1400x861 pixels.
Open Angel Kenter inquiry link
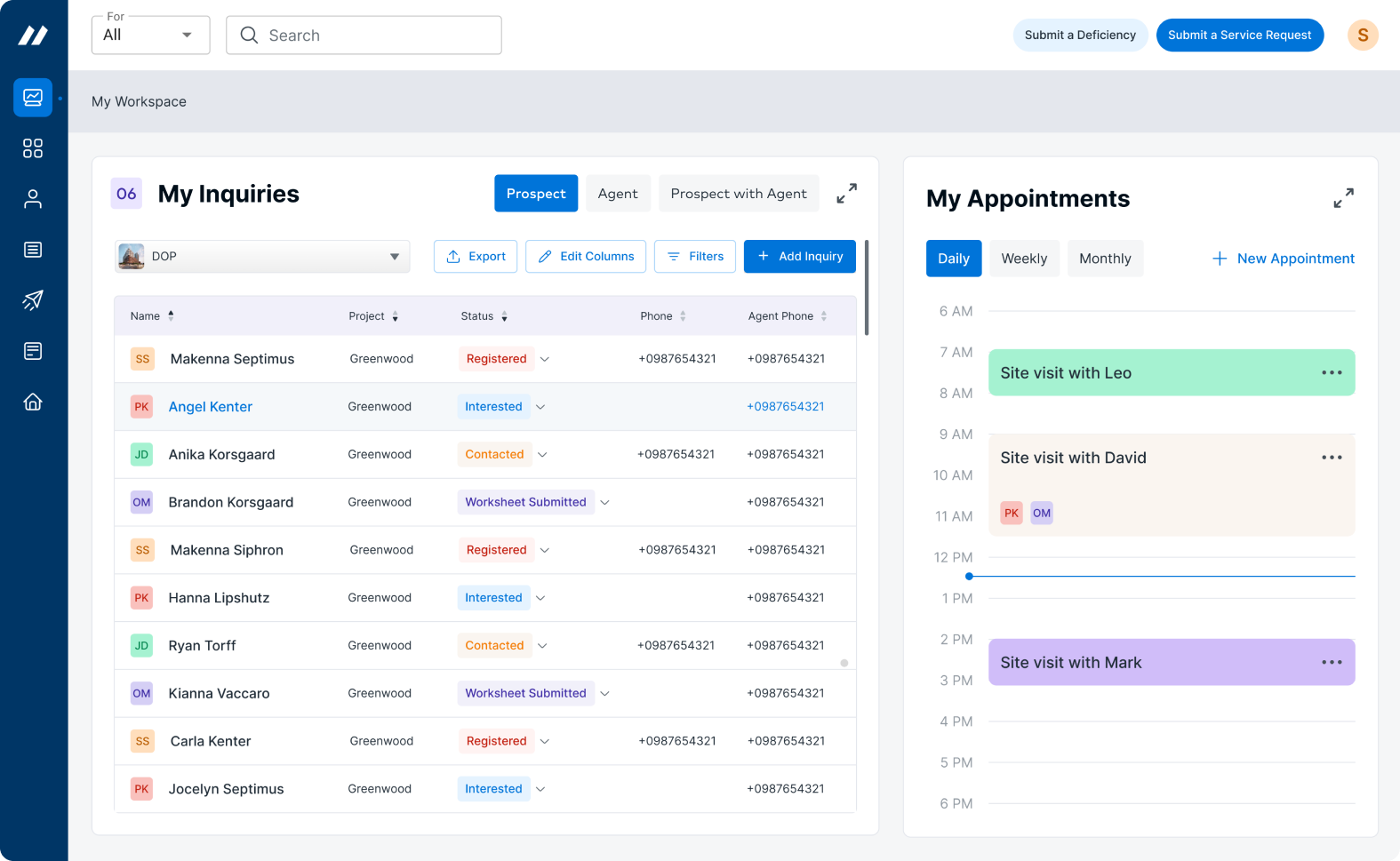(211, 407)
